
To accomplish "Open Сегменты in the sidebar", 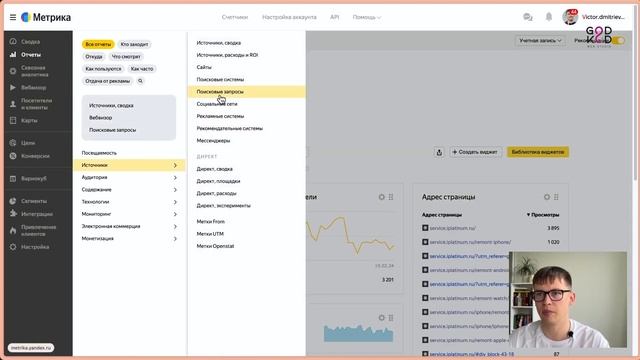I will pos(33,201).
